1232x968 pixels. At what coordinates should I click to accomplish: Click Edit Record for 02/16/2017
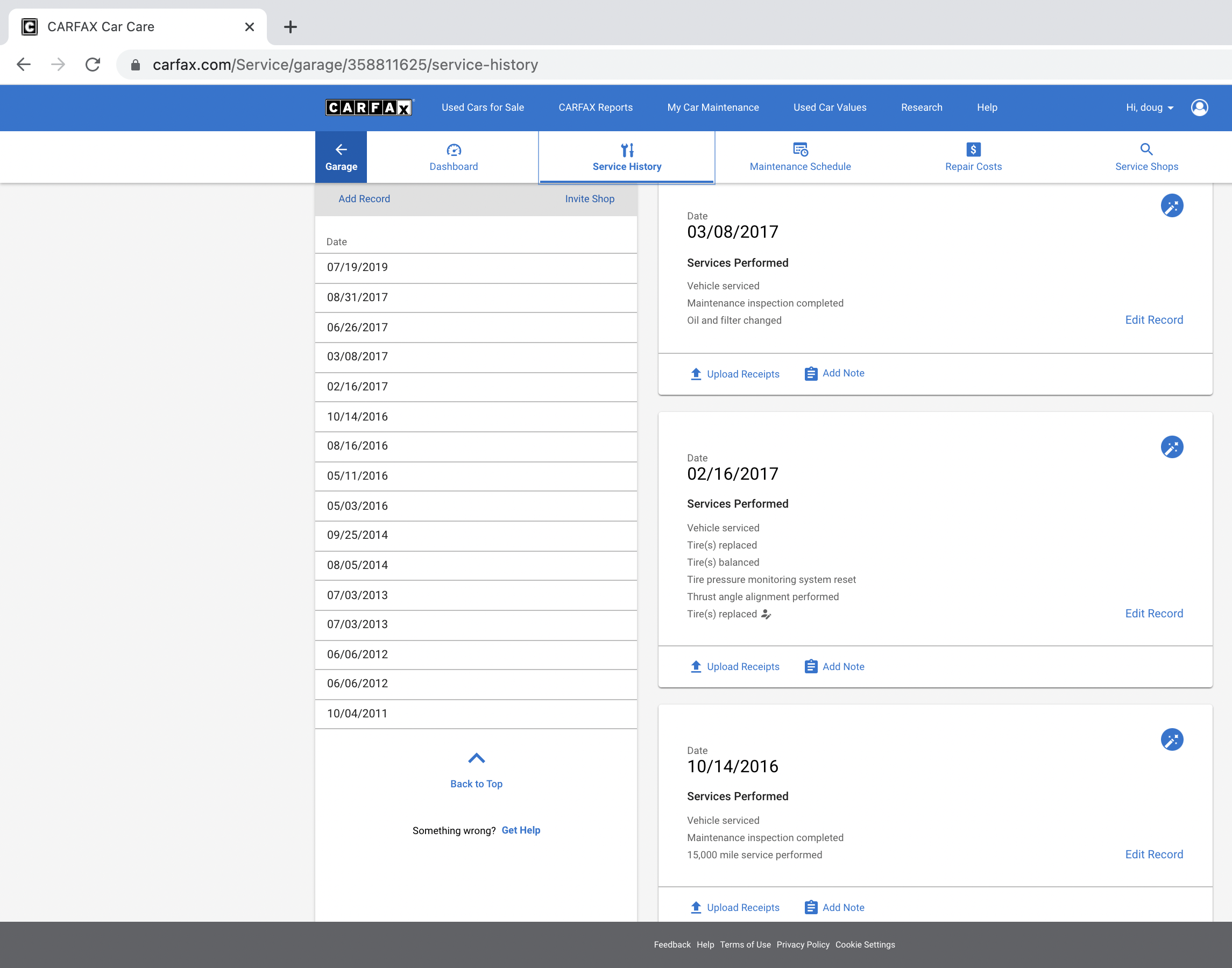pos(1154,613)
